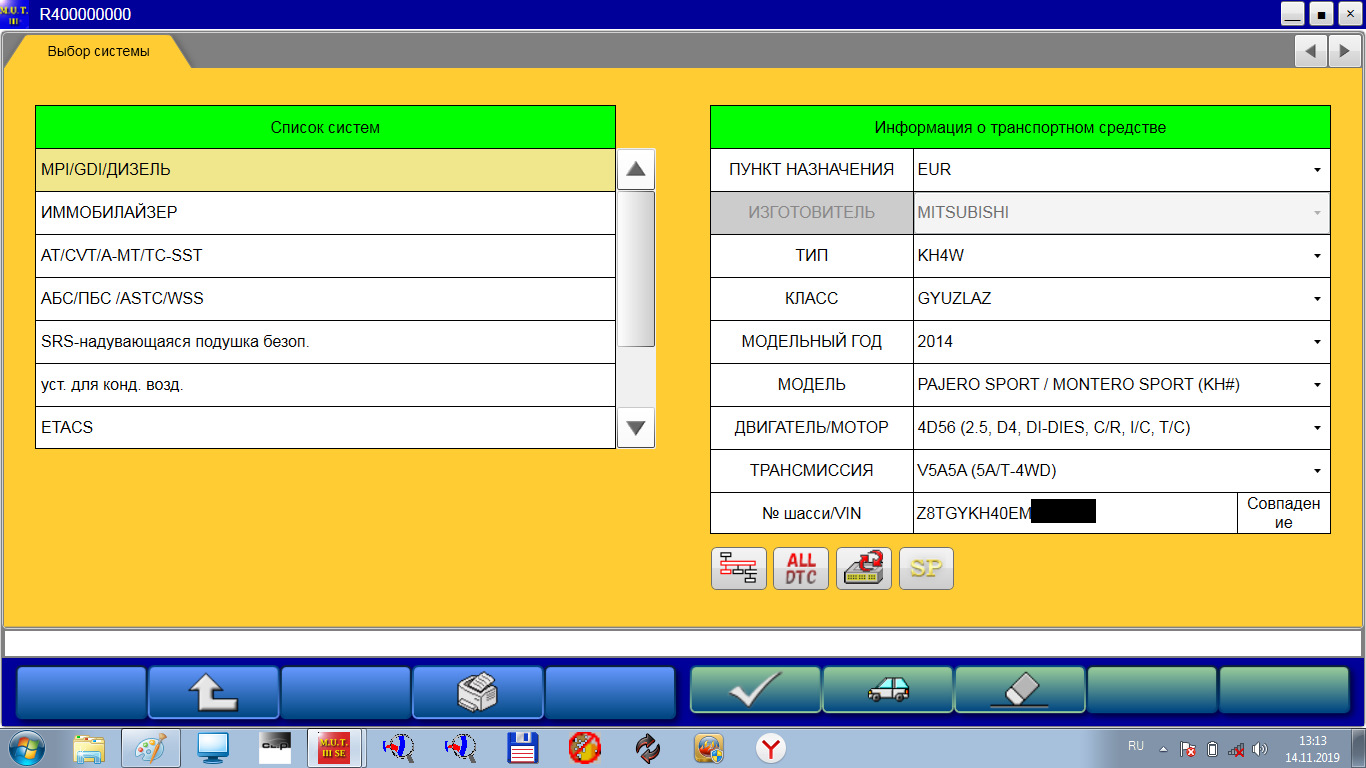
Task: Click ИЗГОТОВИТЕЛЬ dropdown showing MITSUBISHI
Action: [x=1122, y=213]
